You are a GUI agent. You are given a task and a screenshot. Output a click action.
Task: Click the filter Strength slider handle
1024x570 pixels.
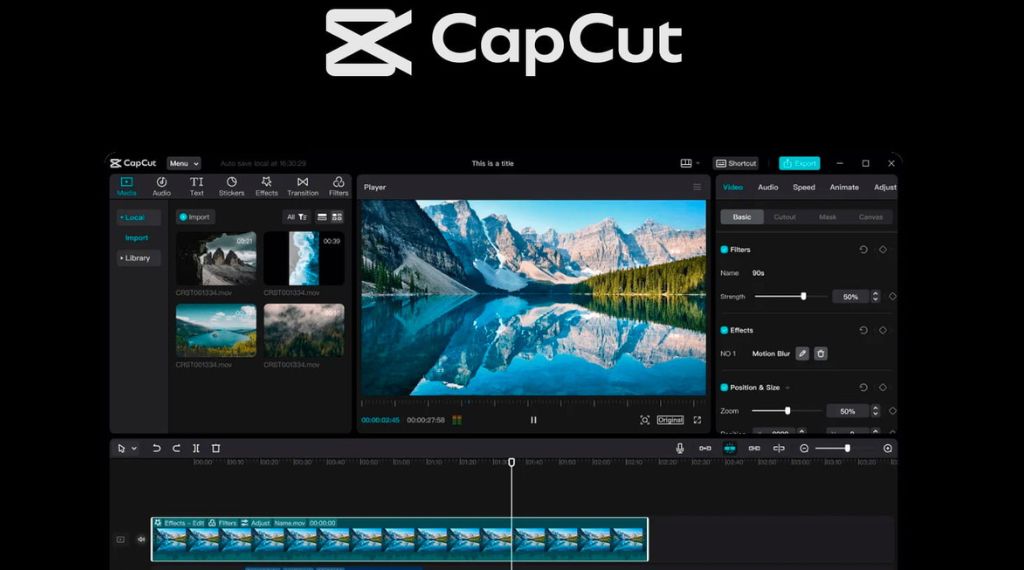point(803,296)
